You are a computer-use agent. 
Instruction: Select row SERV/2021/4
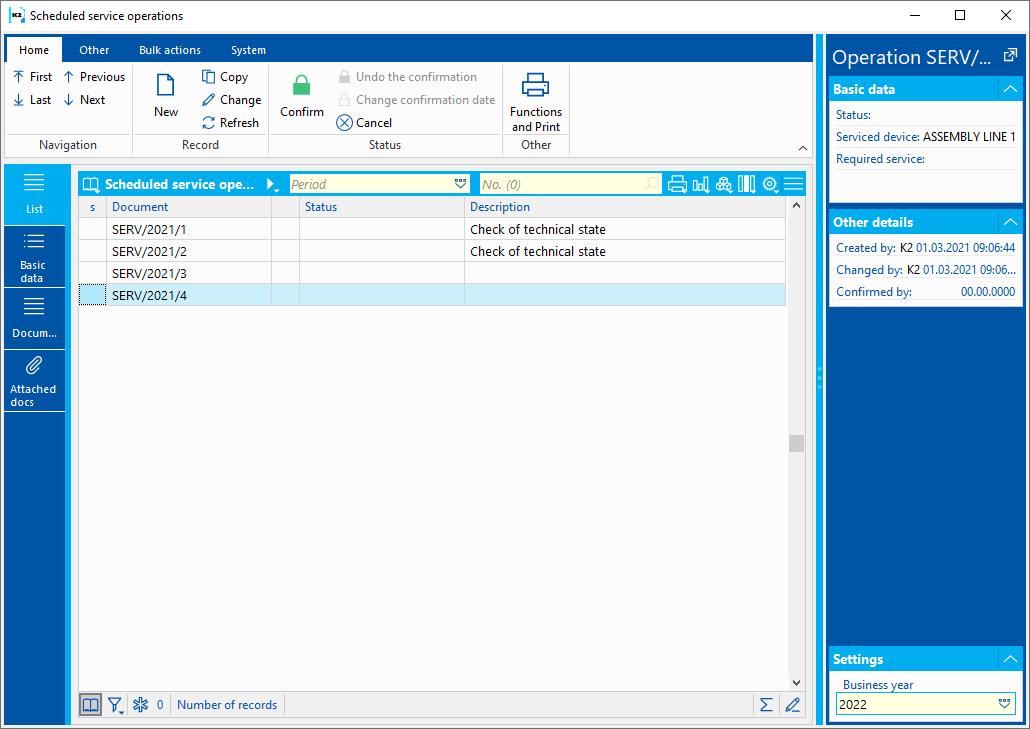(x=432, y=296)
